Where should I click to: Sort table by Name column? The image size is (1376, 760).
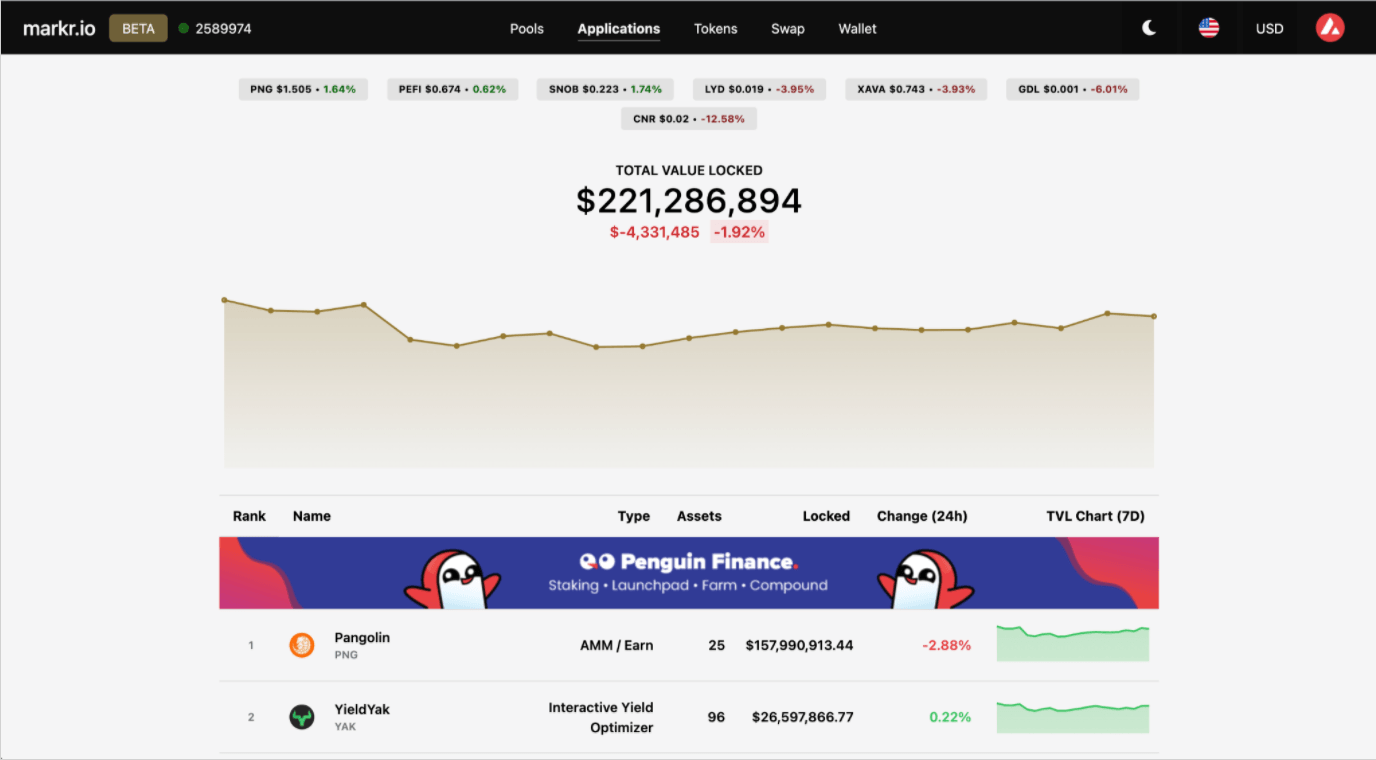point(312,516)
